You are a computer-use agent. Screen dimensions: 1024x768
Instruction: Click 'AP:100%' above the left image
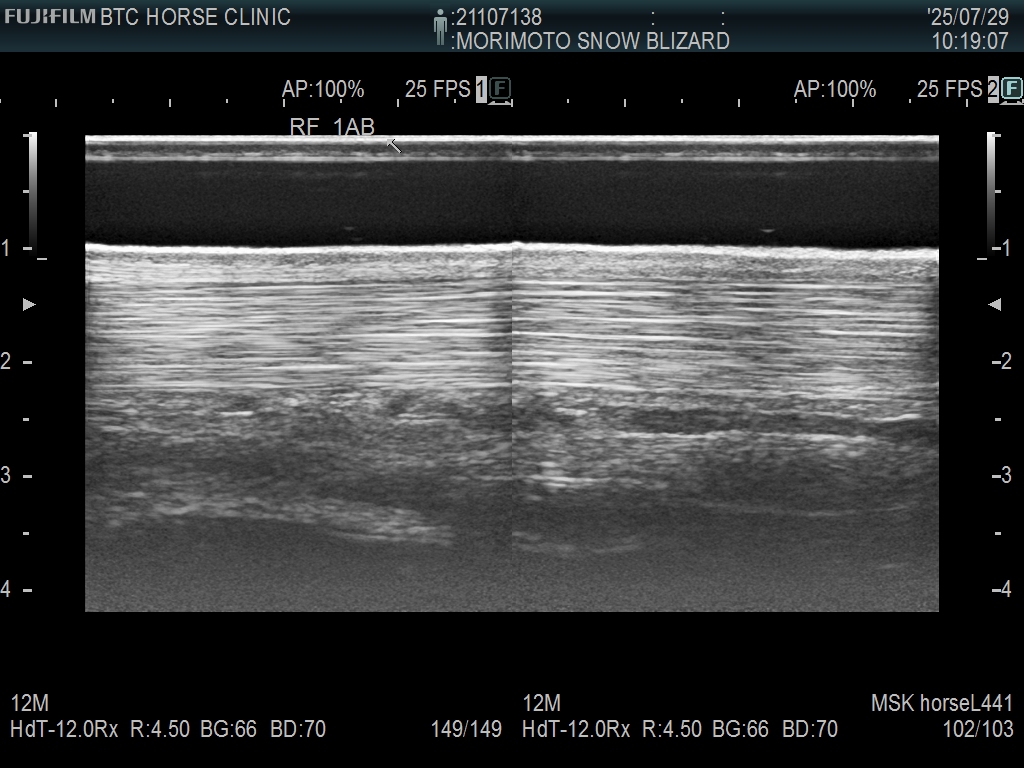tap(323, 89)
